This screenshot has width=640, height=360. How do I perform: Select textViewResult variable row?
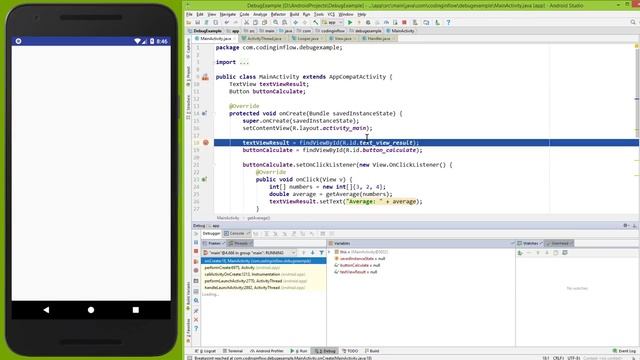point(356,272)
